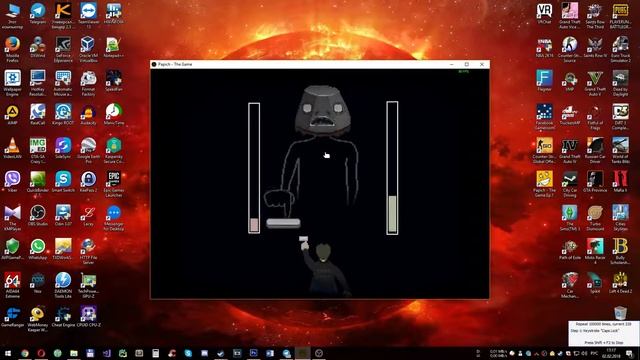Launch the Euro Truck Simulator 2 shortcut
The image size is (640, 360).
620,49
